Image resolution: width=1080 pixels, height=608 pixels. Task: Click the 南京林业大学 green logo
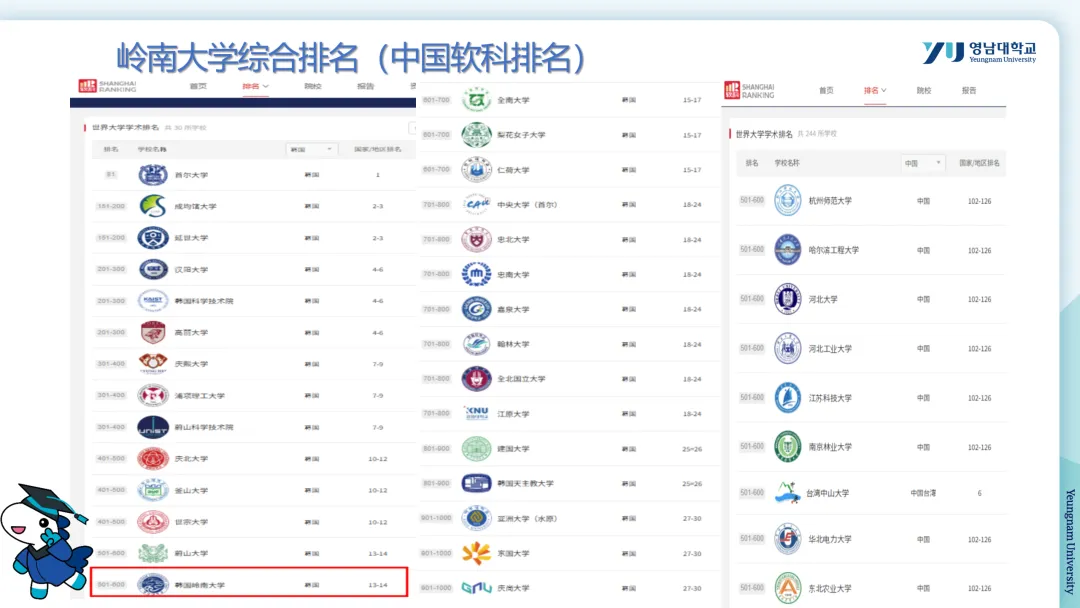point(787,447)
